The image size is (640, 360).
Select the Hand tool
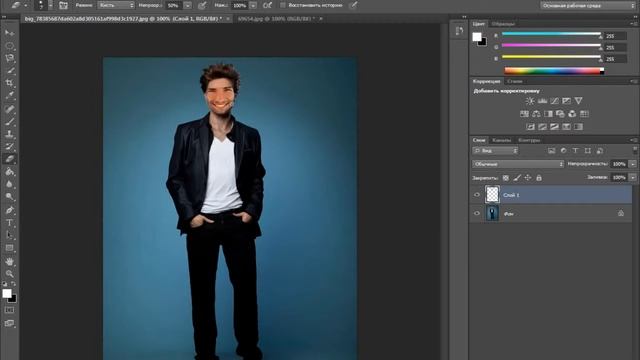click(9, 261)
